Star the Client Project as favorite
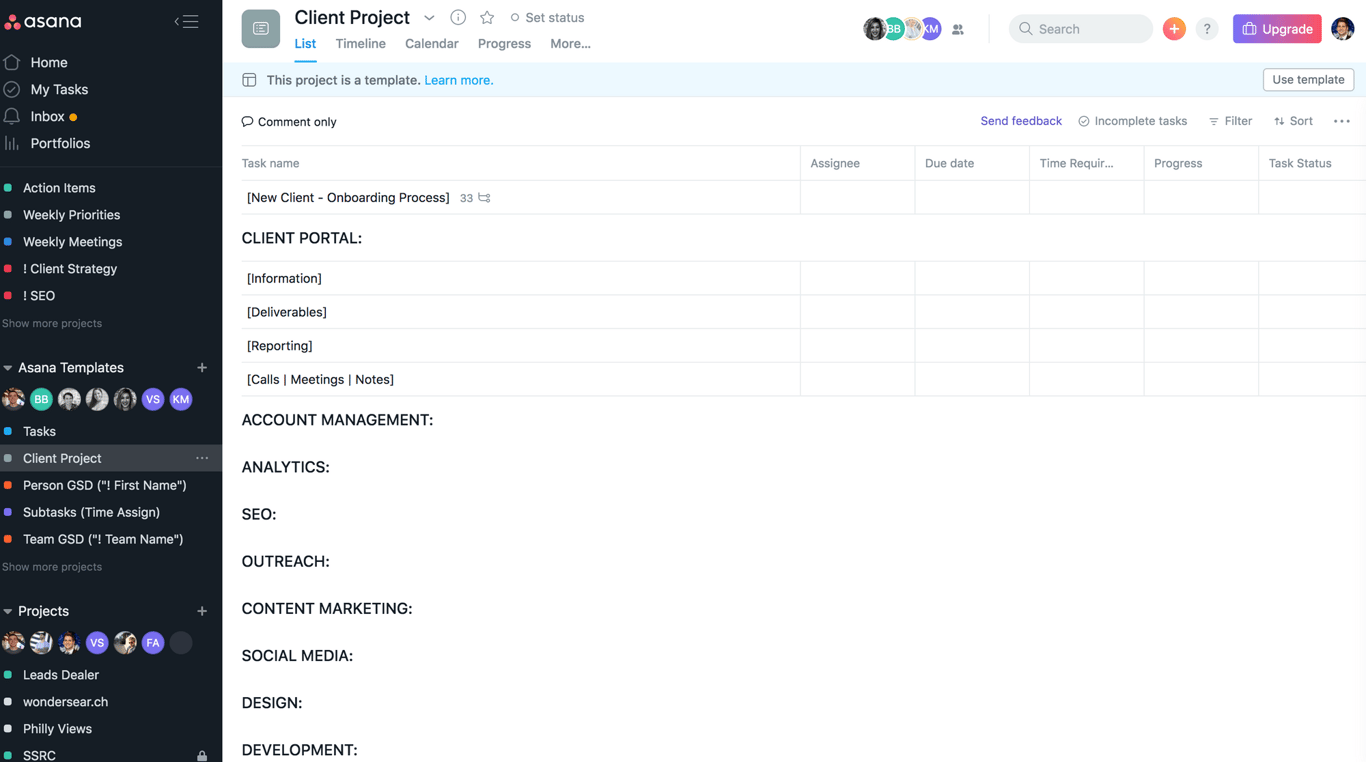The image size is (1366, 762). tap(487, 17)
